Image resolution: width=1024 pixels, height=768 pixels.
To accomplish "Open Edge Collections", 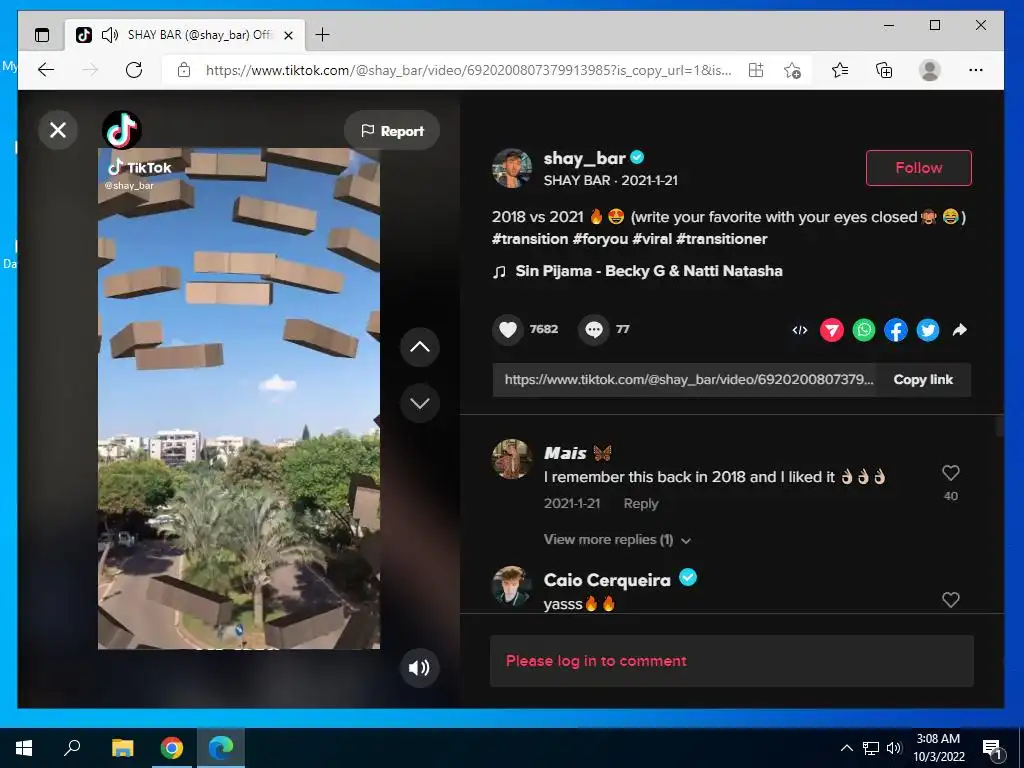I will pos(884,70).
